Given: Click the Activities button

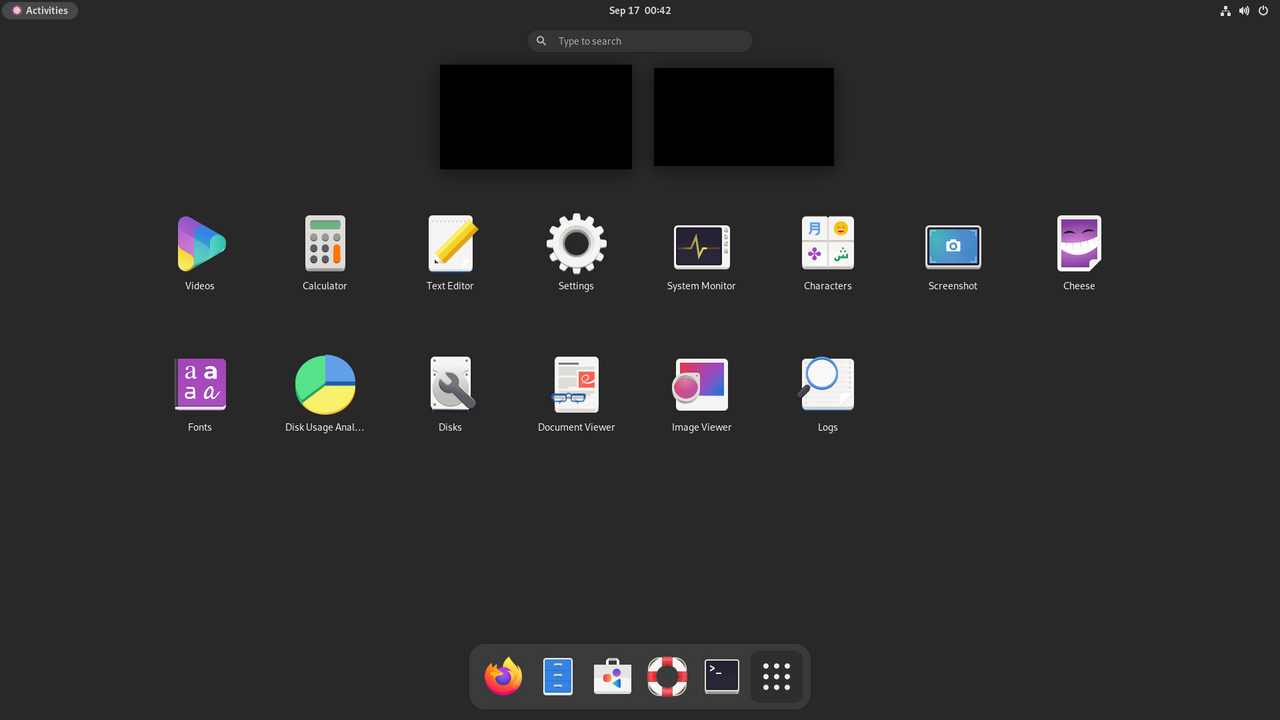Looking at the screenshot, I should coord(40,10).
